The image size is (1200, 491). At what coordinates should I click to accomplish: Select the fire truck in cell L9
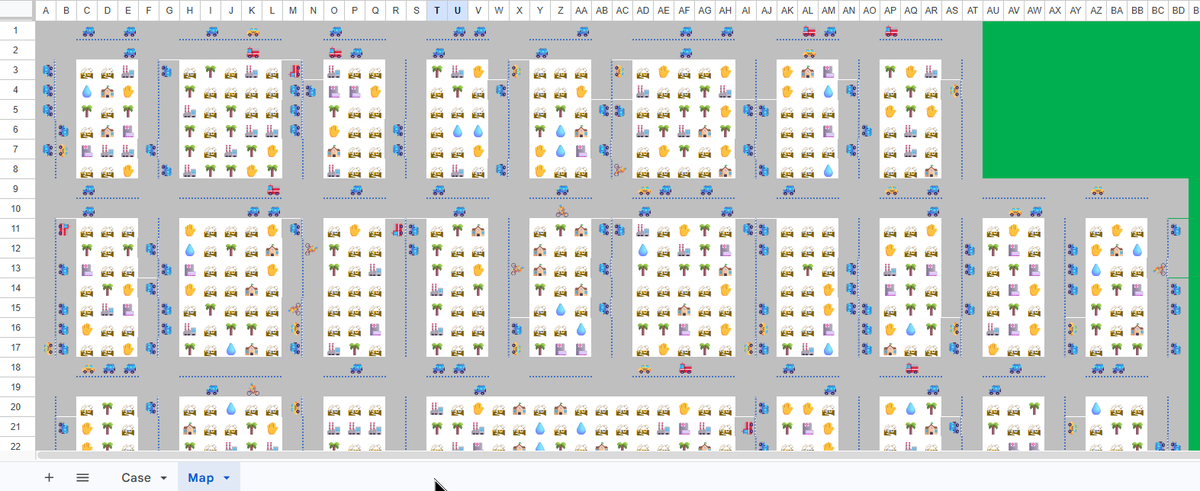(273, 189)
